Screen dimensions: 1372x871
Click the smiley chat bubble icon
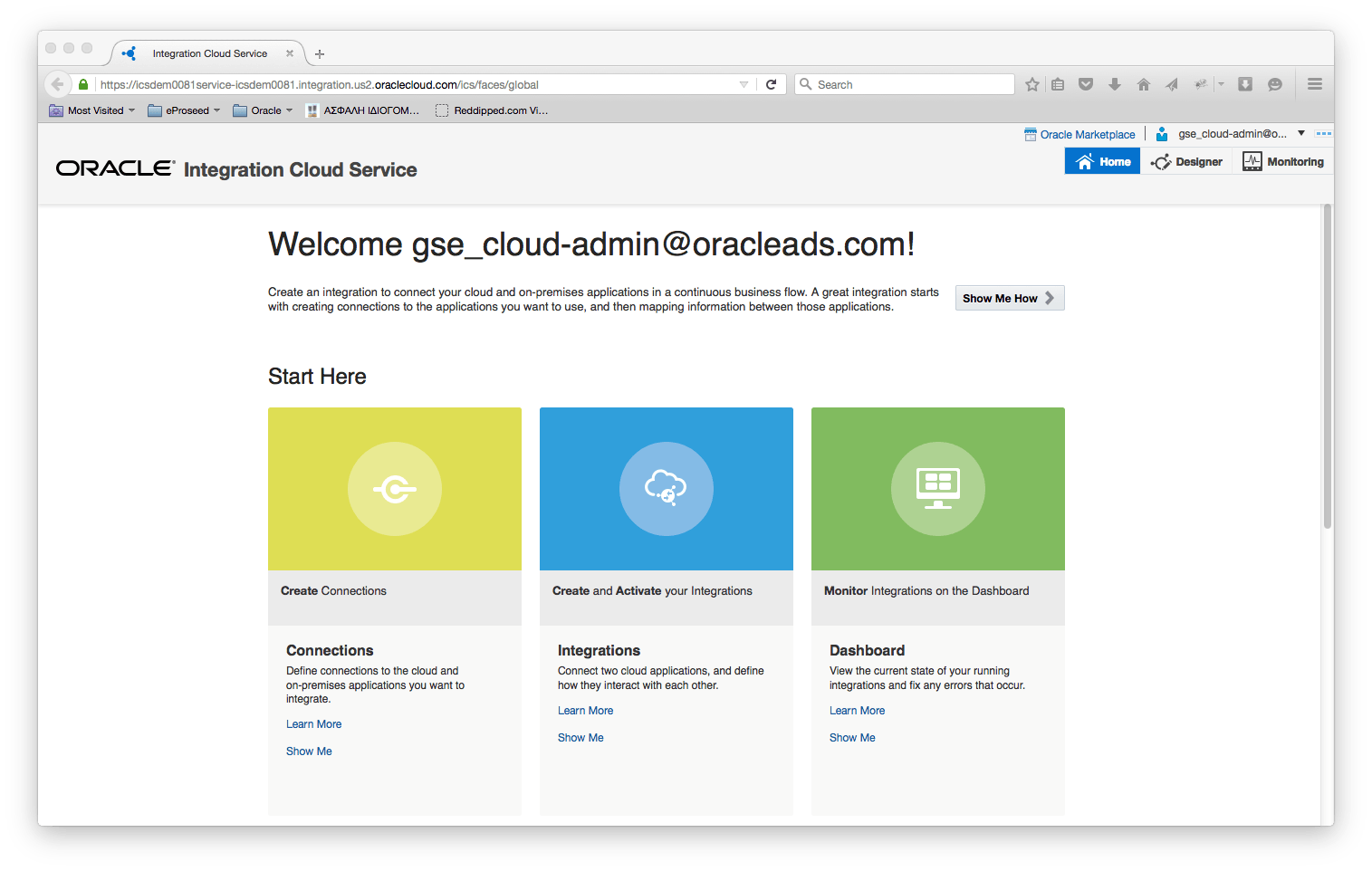coord(1275,84)
